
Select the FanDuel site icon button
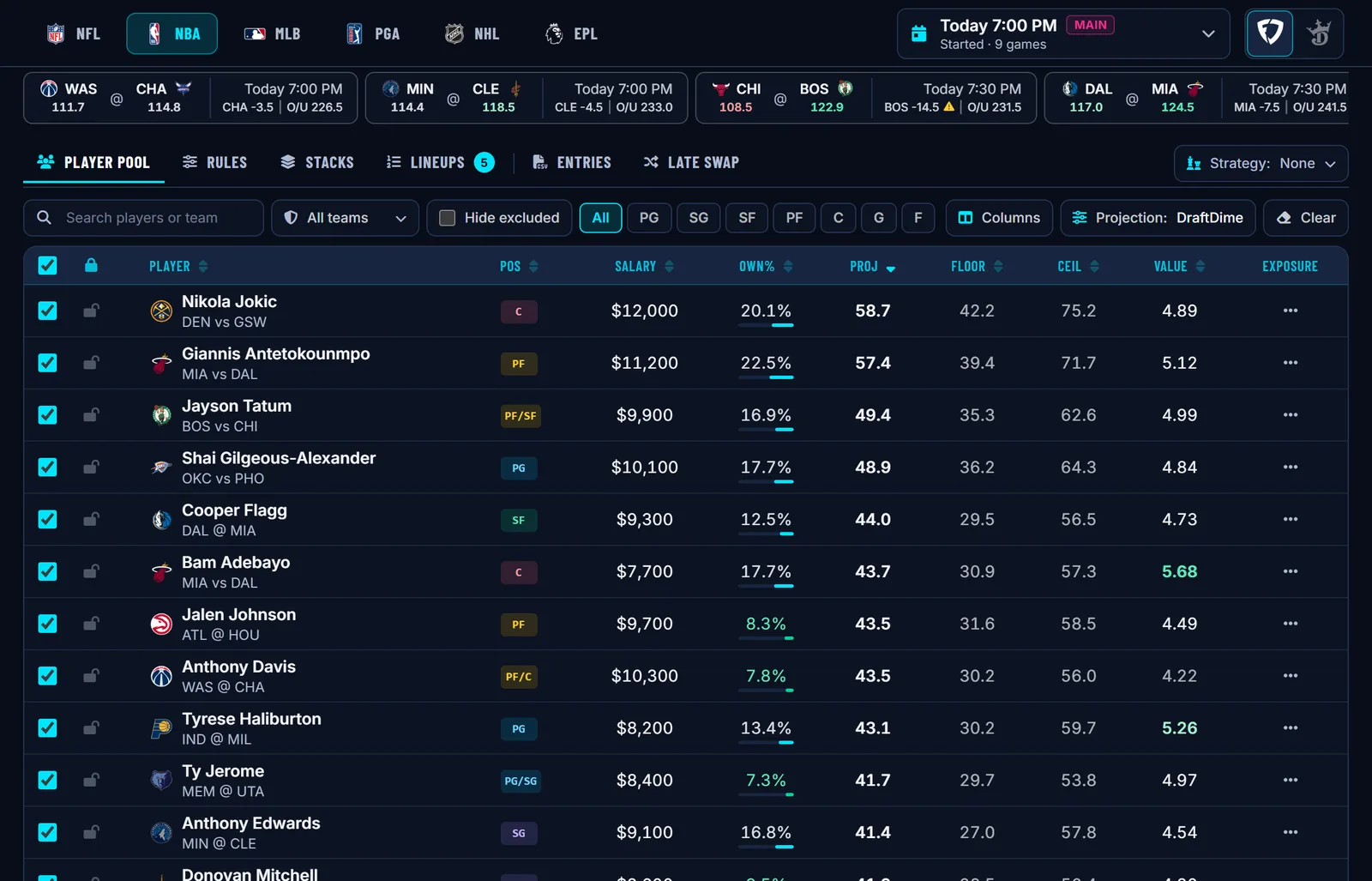click(x=1269, y=33)
